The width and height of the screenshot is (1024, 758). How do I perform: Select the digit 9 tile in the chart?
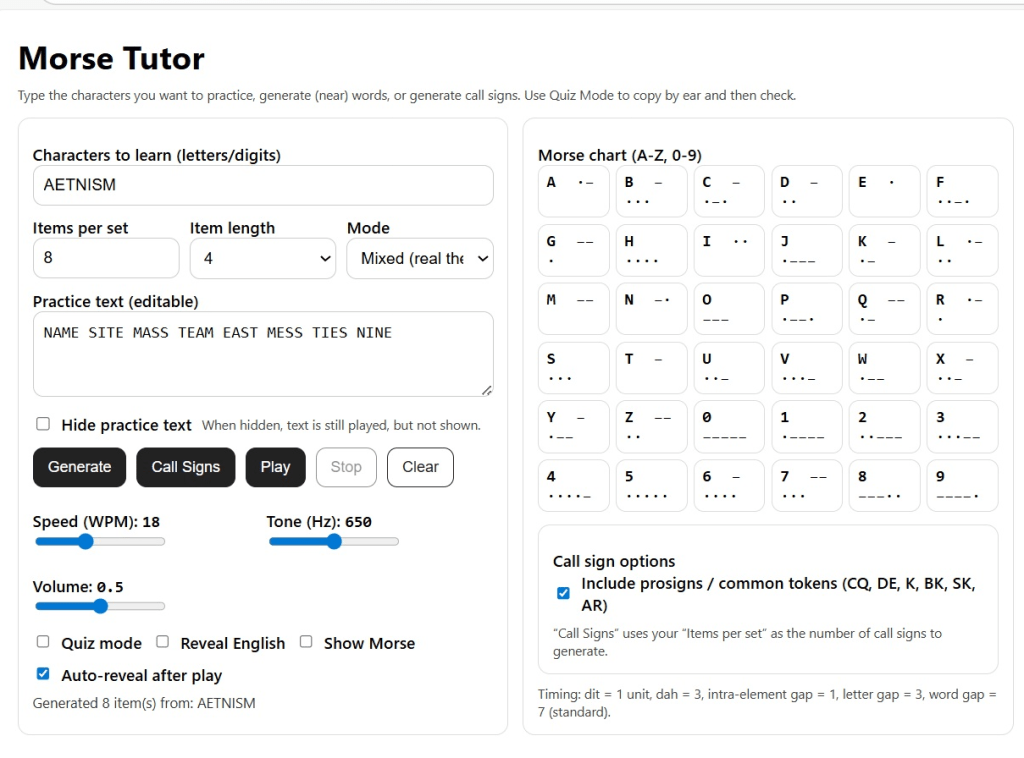(962, 485)
